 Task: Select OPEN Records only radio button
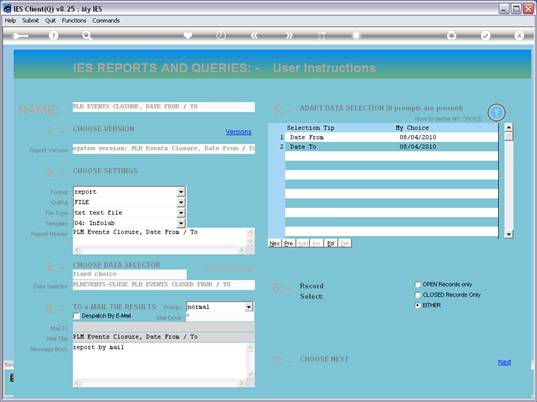pyautogui.click(x=417, y=284)
